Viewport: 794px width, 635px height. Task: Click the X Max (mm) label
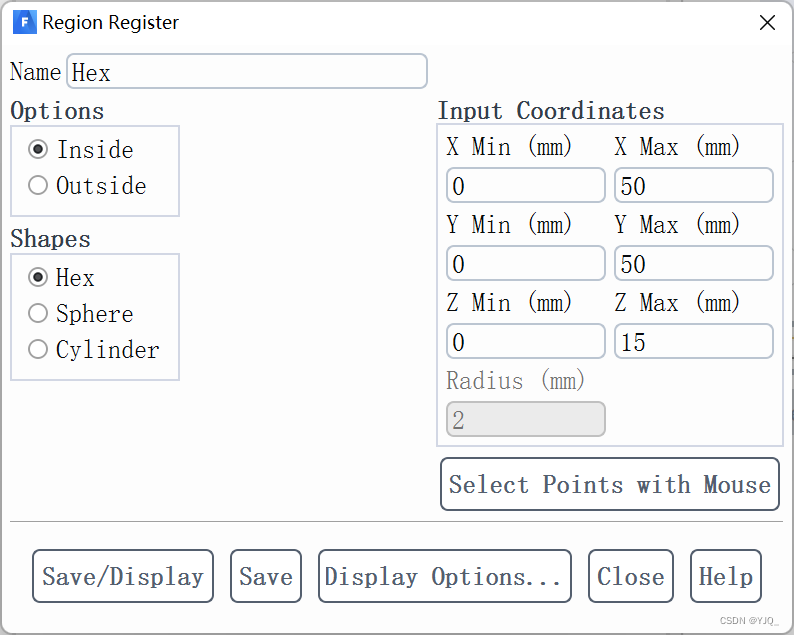click(677, 147)
